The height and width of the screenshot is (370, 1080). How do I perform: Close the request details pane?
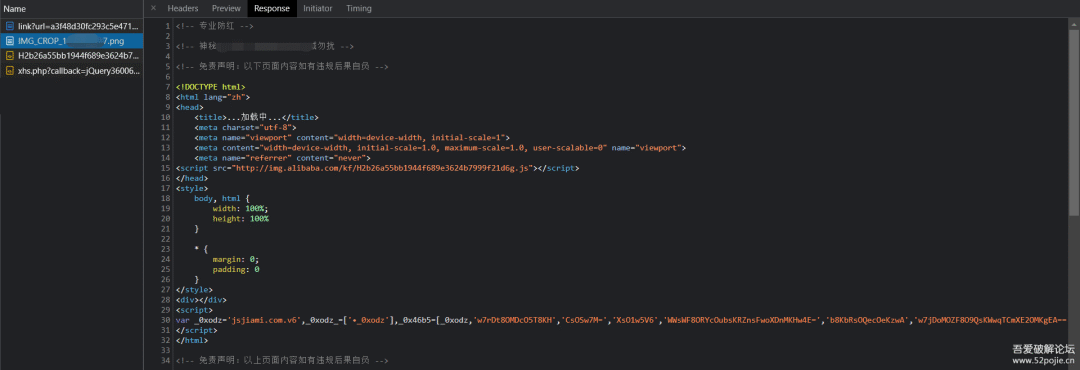(x=153, y=8)
